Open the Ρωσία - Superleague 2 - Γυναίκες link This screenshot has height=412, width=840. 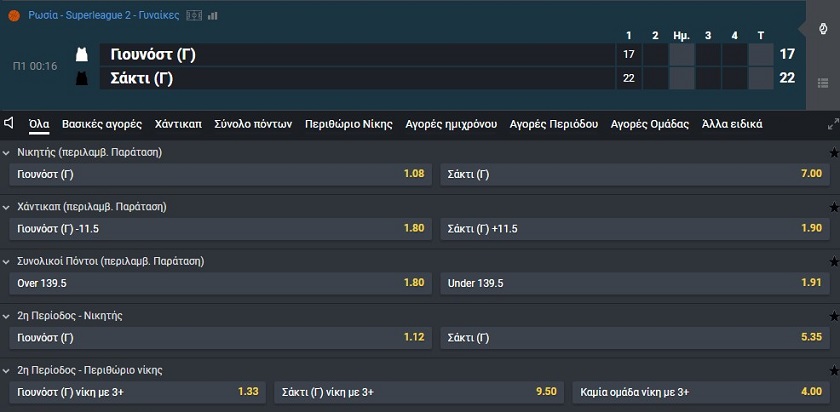[104, 16]
